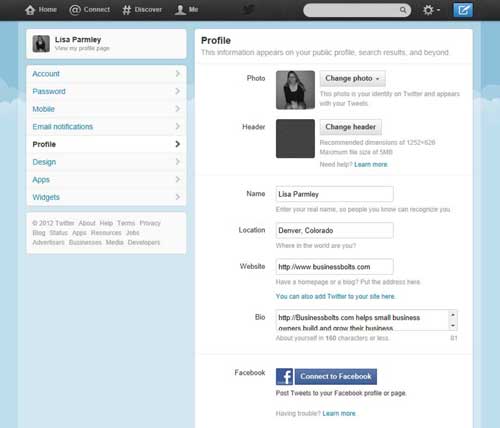Select the Profile settings item
This screenshot has height=428, width=500.
pyautogui.click(x=106, y=144)
